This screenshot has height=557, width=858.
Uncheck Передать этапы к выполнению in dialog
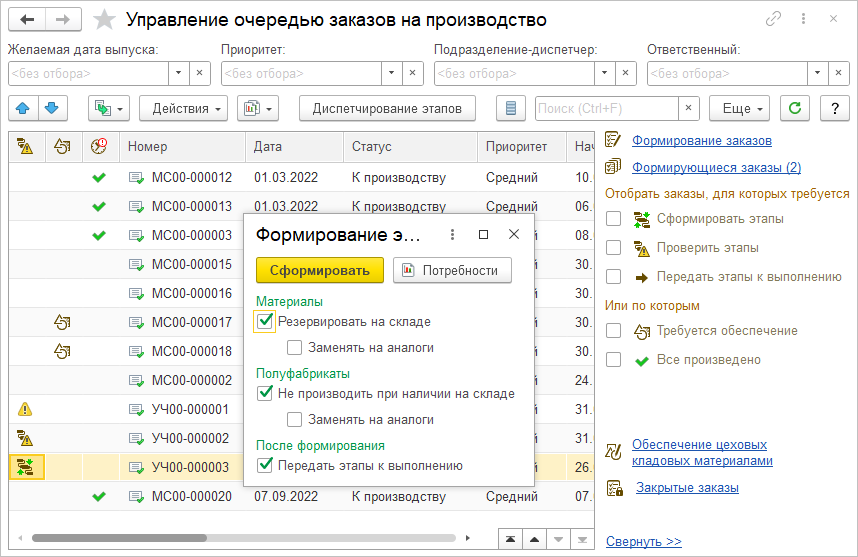point(265,466)
